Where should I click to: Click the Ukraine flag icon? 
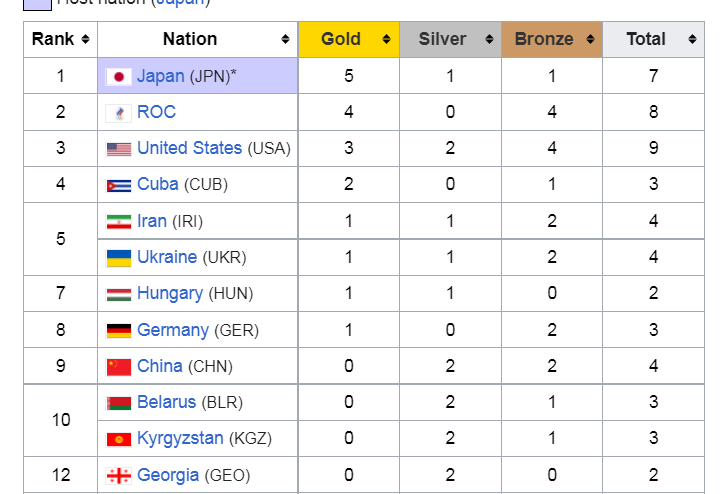click(119, 258)
